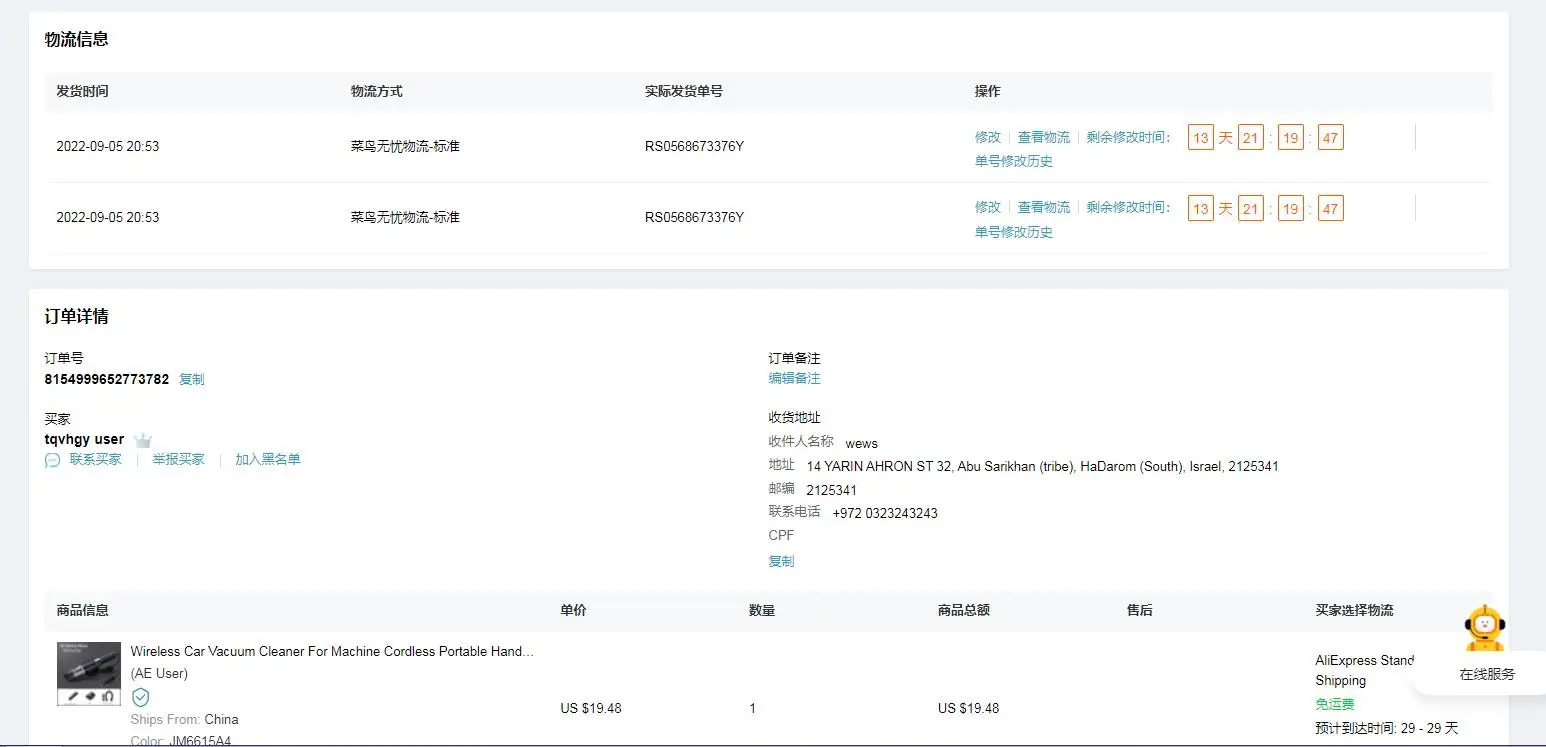Copy the order number with 复制 link
Image resolution: width=1546 pixels, height=747 pixels.
192,380
